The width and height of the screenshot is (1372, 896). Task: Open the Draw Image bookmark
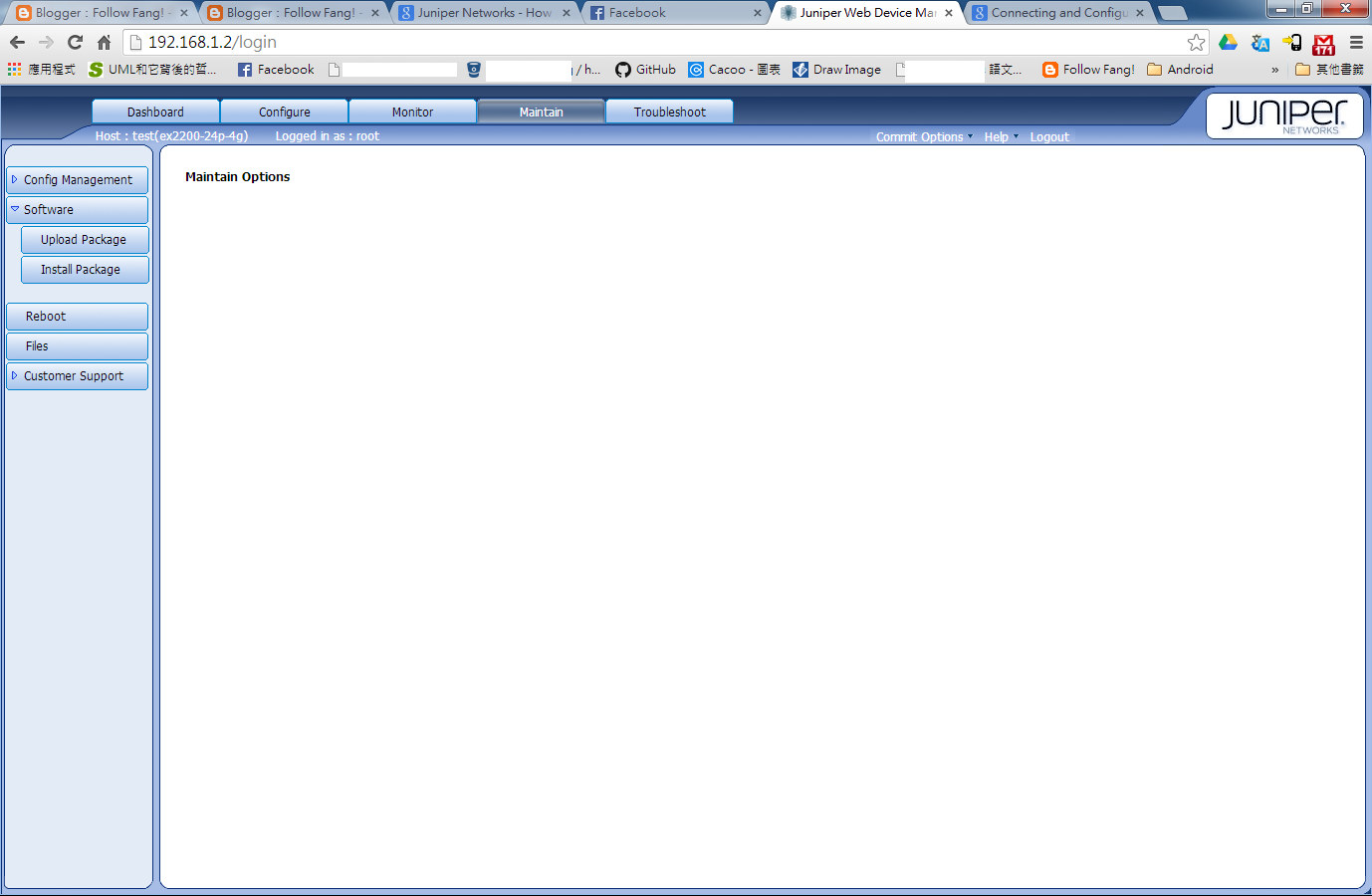pos(836,69)
